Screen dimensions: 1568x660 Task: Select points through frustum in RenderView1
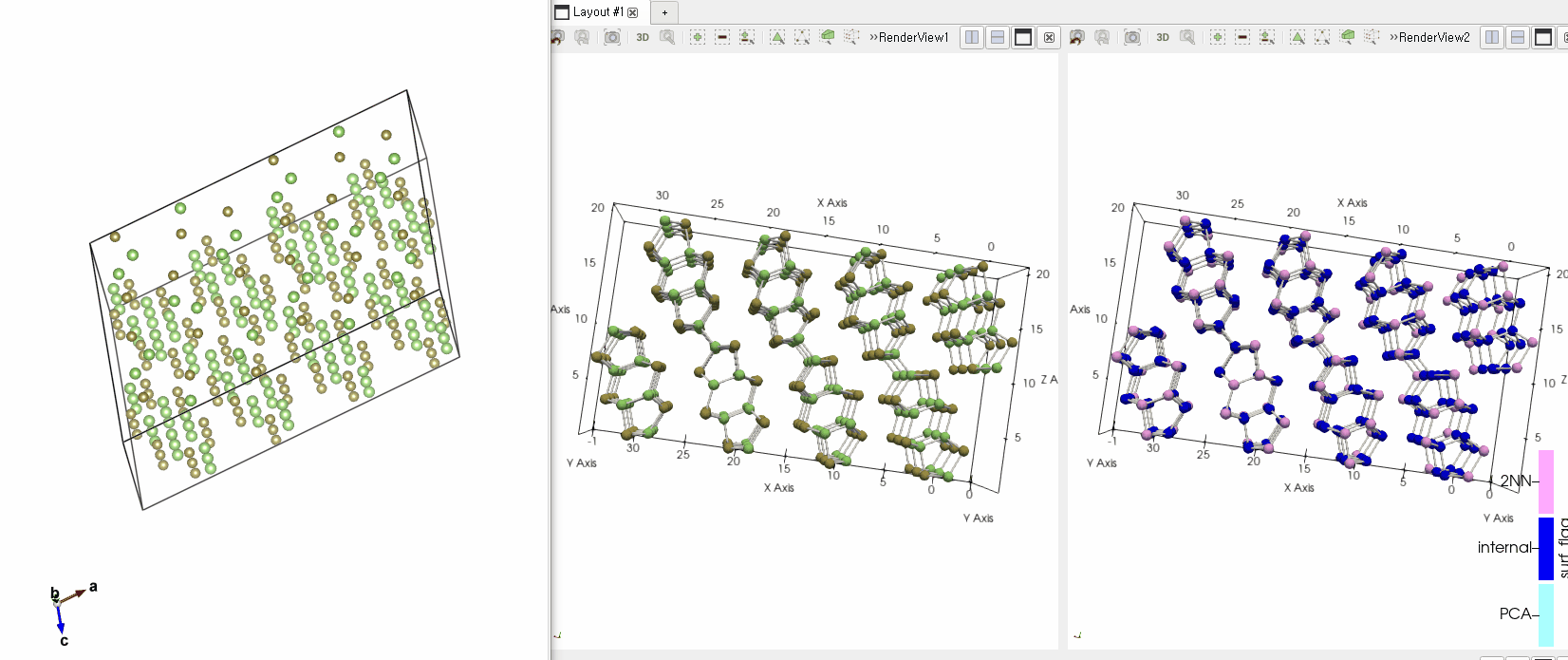[851, 37]
